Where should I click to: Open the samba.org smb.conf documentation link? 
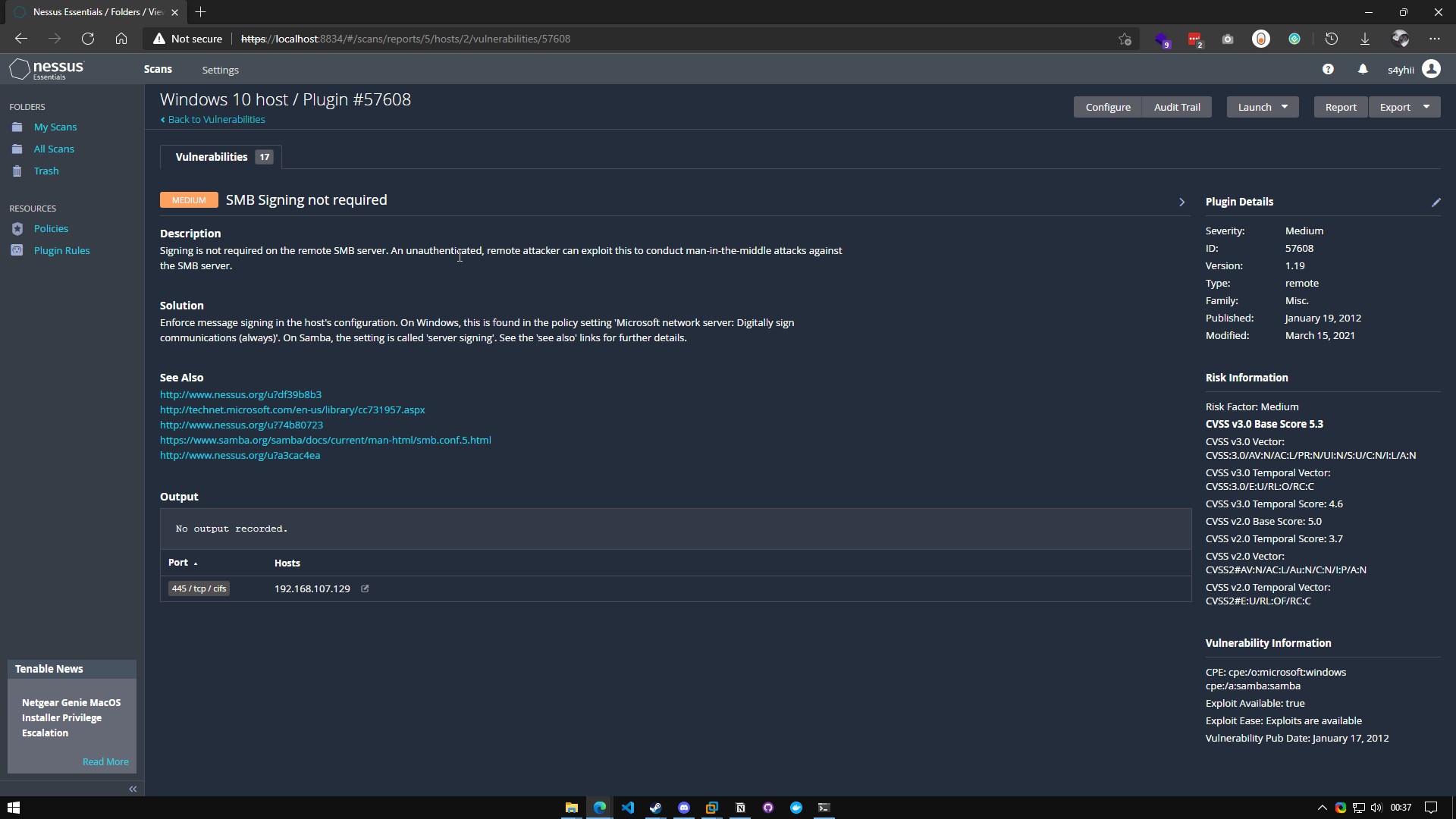325,440
